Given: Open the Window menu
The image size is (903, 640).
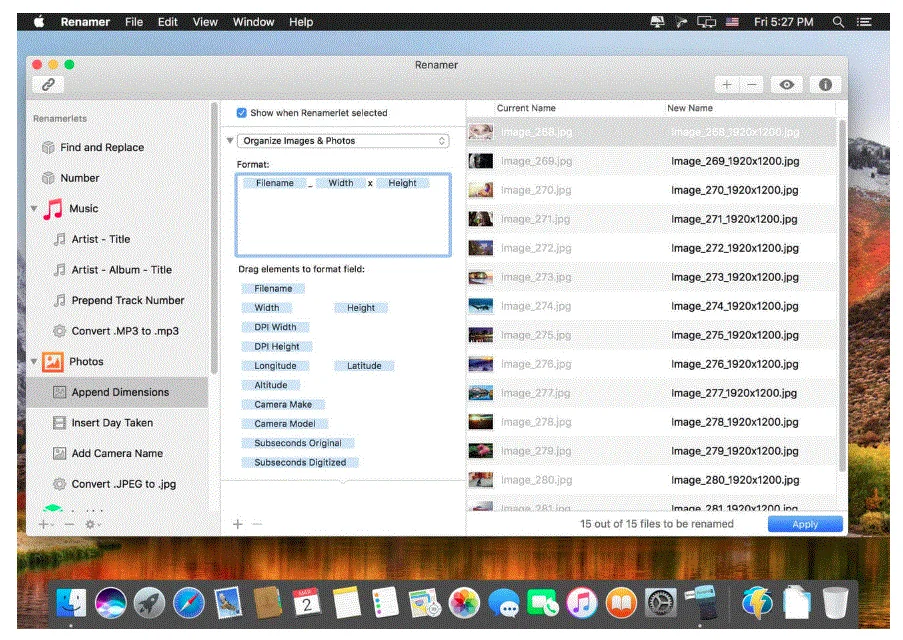Looking at the screenshot, I should (253, 22).
